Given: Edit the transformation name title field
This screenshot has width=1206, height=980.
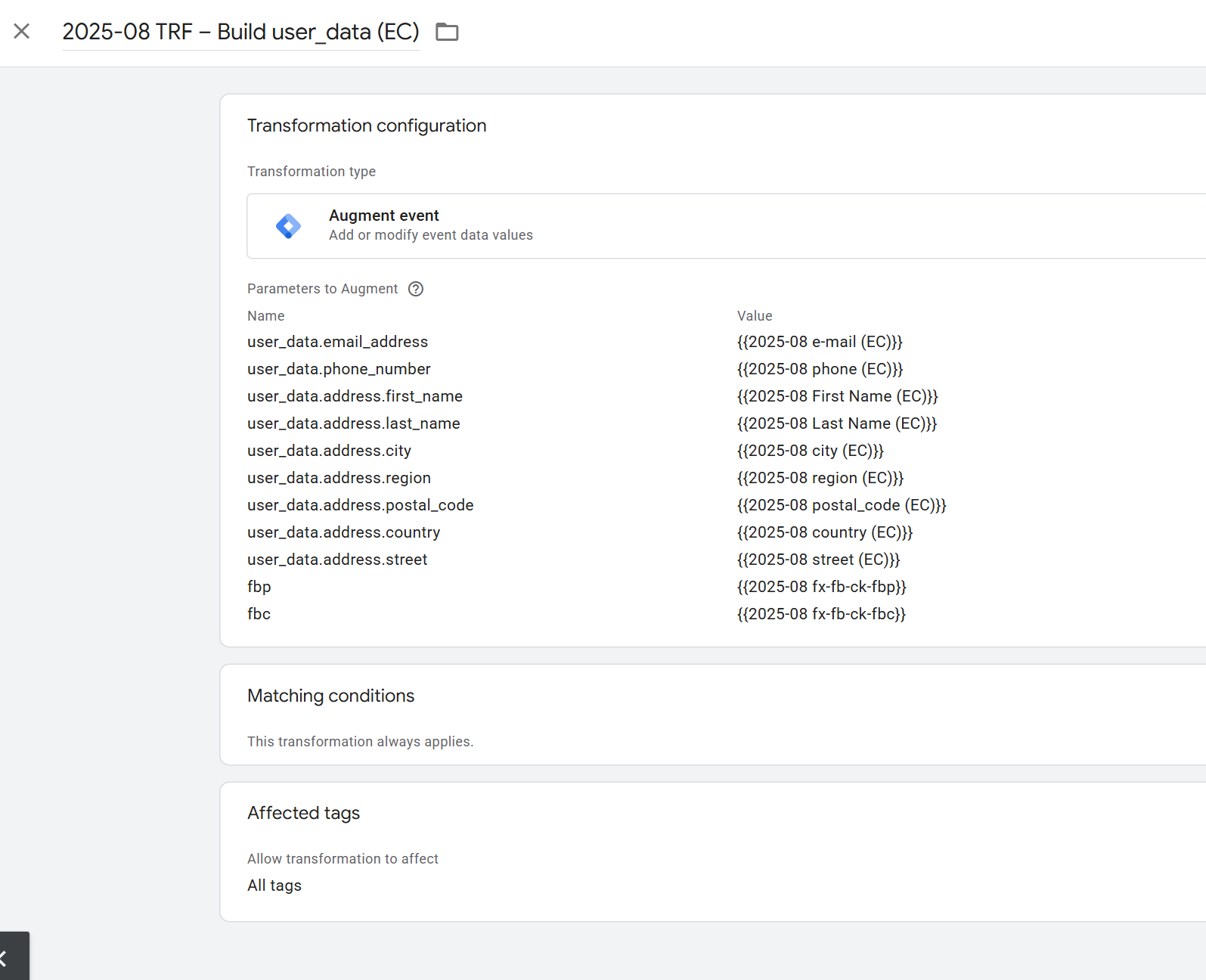Looking at the screenshot, I should click(240, 32).
